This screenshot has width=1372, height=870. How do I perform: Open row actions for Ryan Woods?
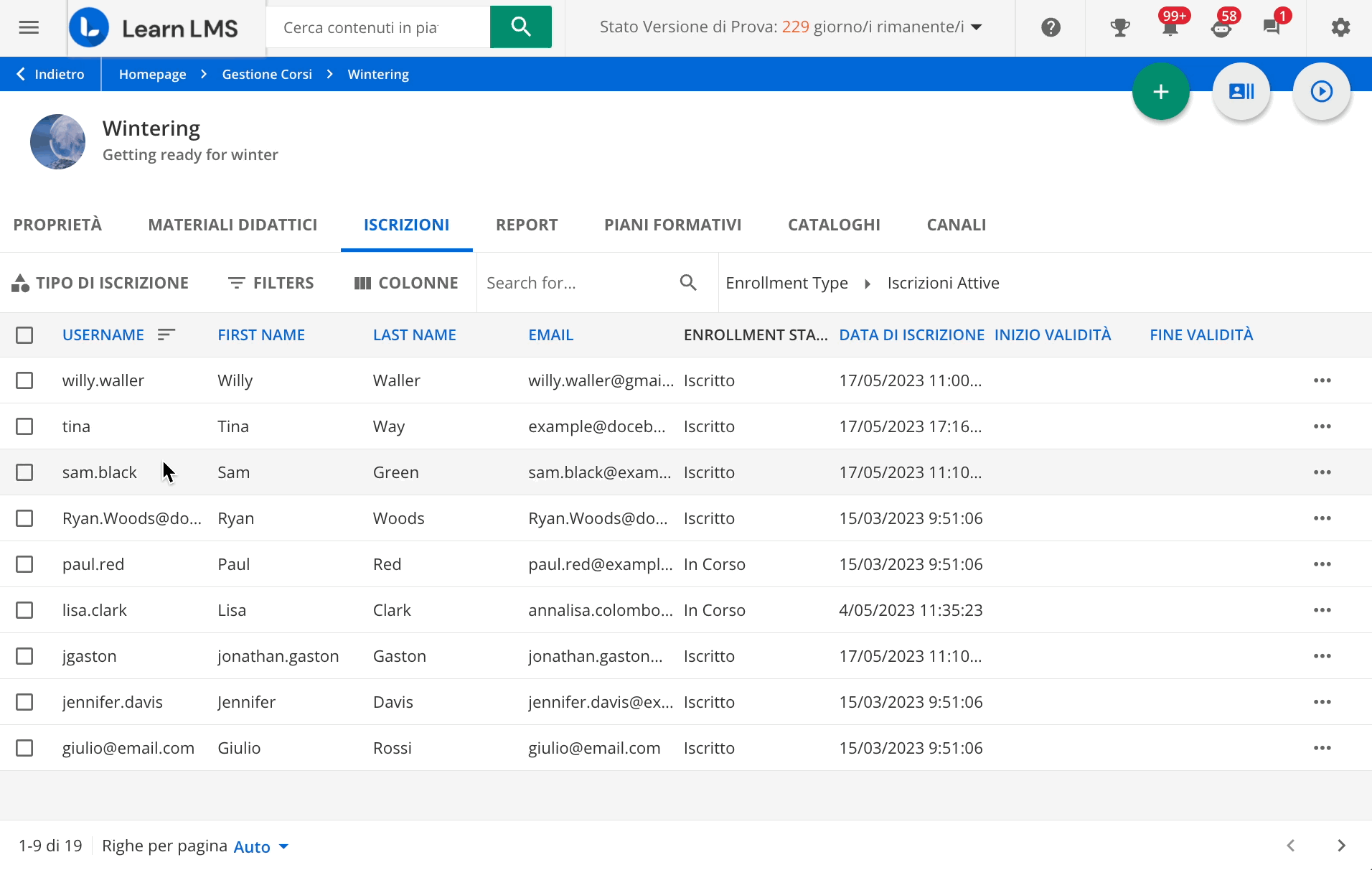(1322, 518)
